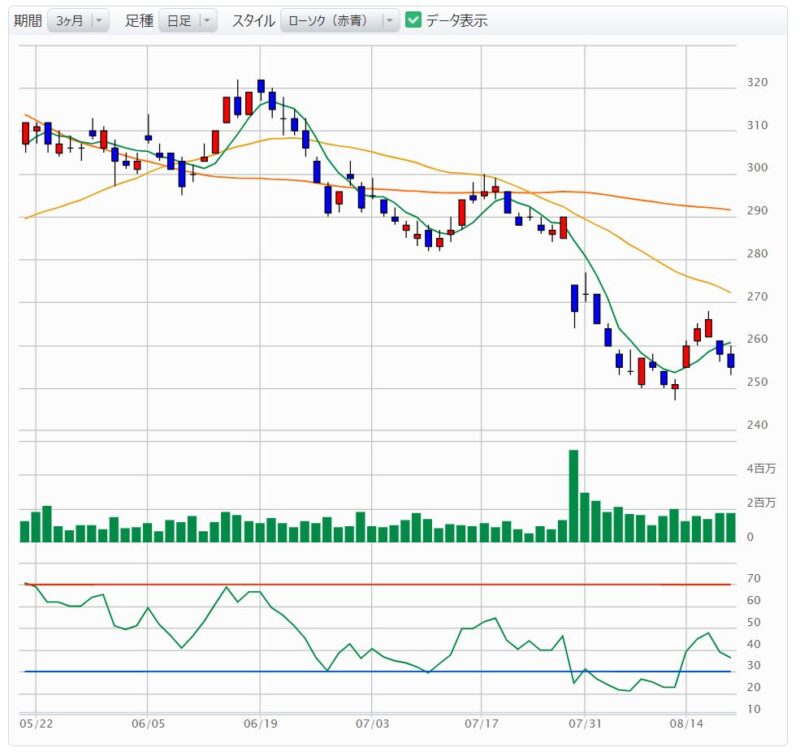Select the 50 oscillator axis label

(x=754, y=622)
